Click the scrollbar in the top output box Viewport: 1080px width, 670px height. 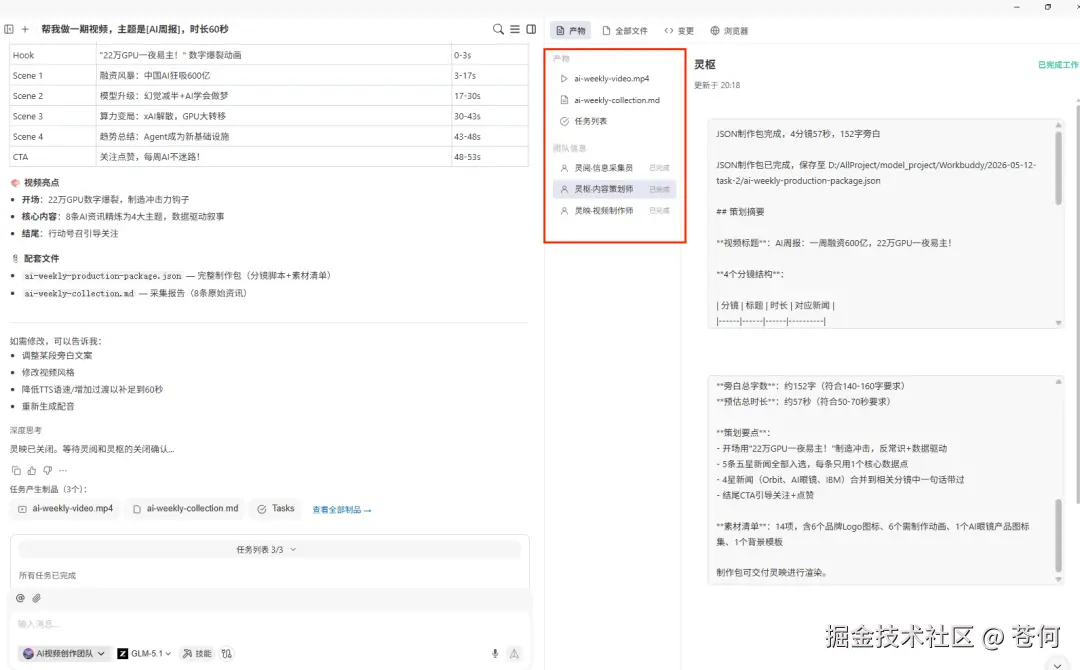[x=1059, y=167]
